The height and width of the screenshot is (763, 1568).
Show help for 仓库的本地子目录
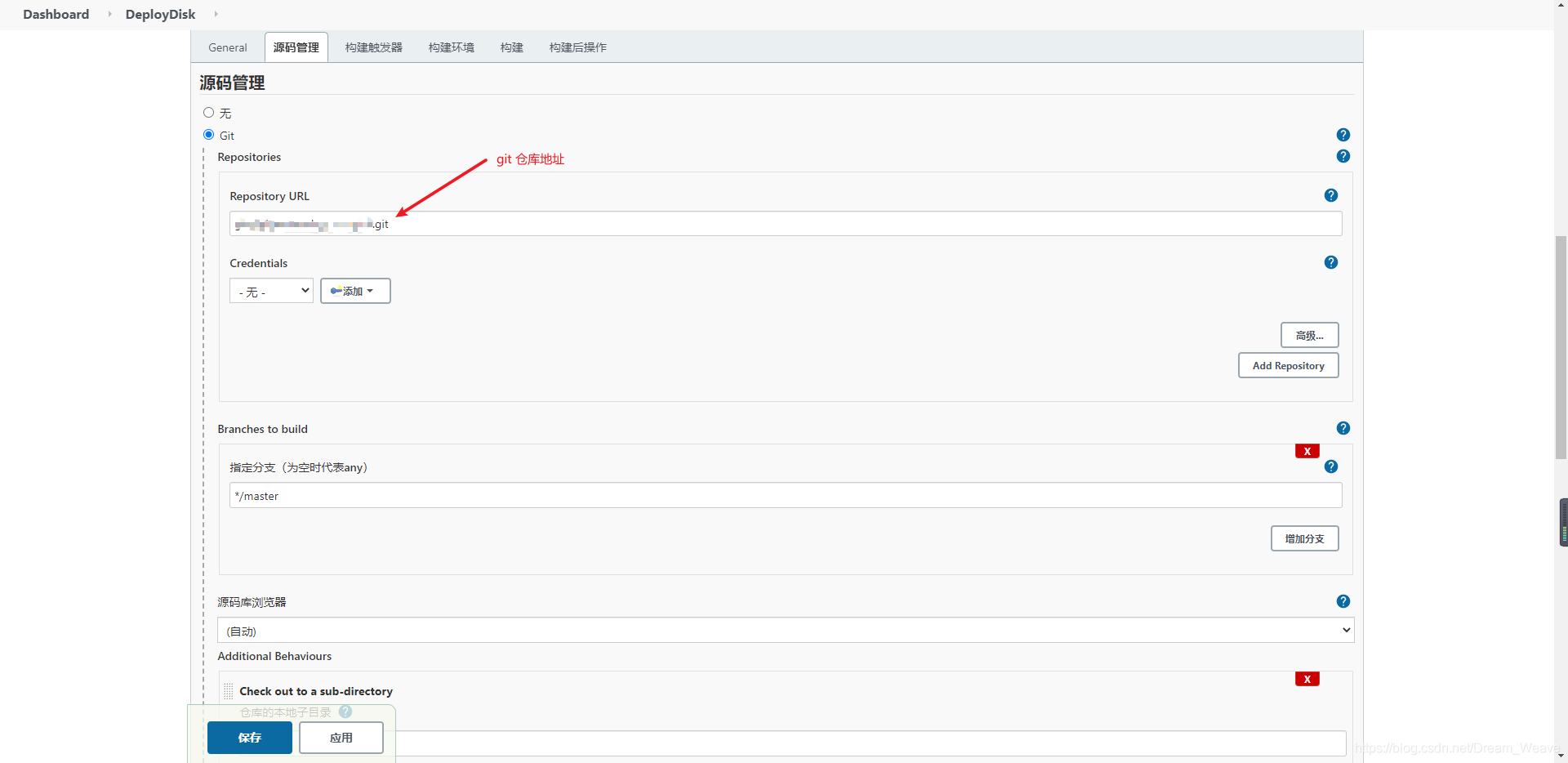point(345,712)
